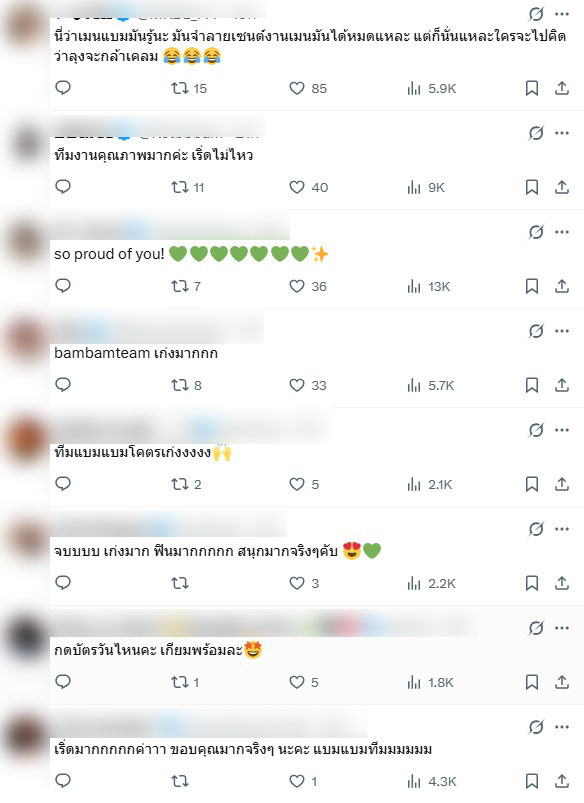584x803 pixels.
Task: Open the Grok circle-slash icon on 'so proud of you!' tweet
Action: [x=536, y=232]
